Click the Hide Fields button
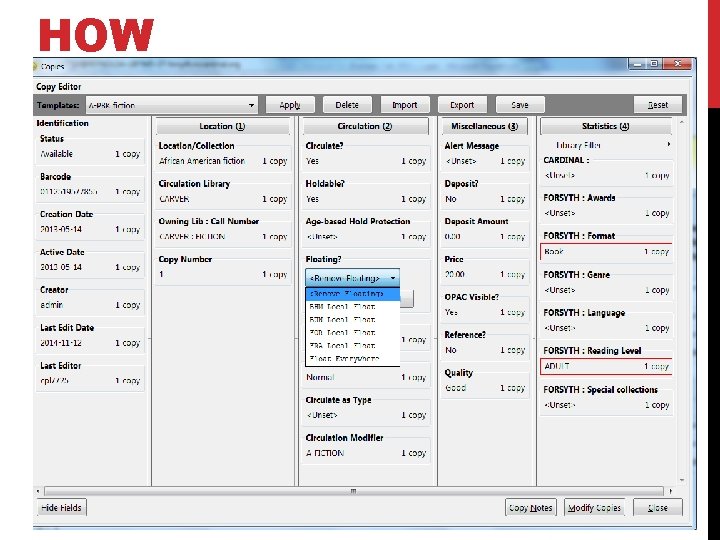Screen dimensions: 720x540 (x=62, y=507)
